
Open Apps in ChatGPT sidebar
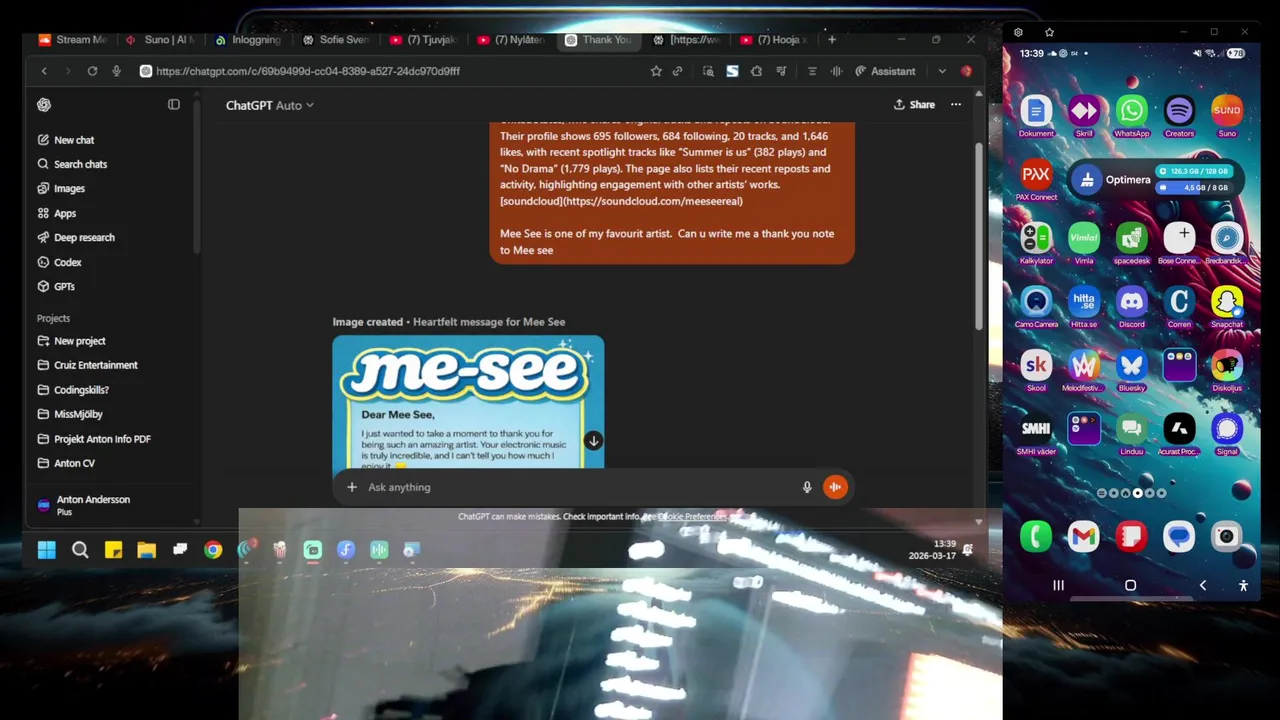[57, 213]
